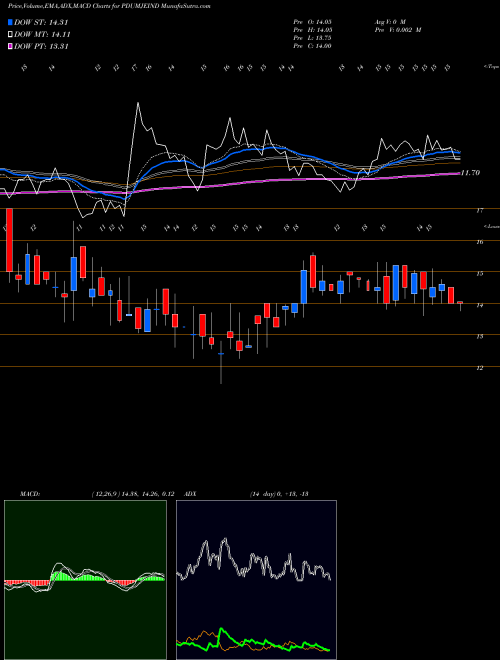Click the 'Pre H: 14.05' value
Viewport: 500px width, 660px height.
pyautogui.click(x=313, y=30)
